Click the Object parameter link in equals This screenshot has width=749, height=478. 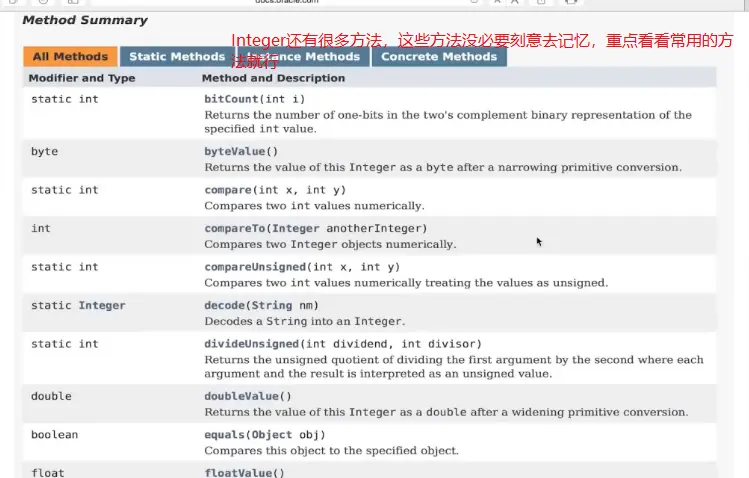tap(272, 435)
